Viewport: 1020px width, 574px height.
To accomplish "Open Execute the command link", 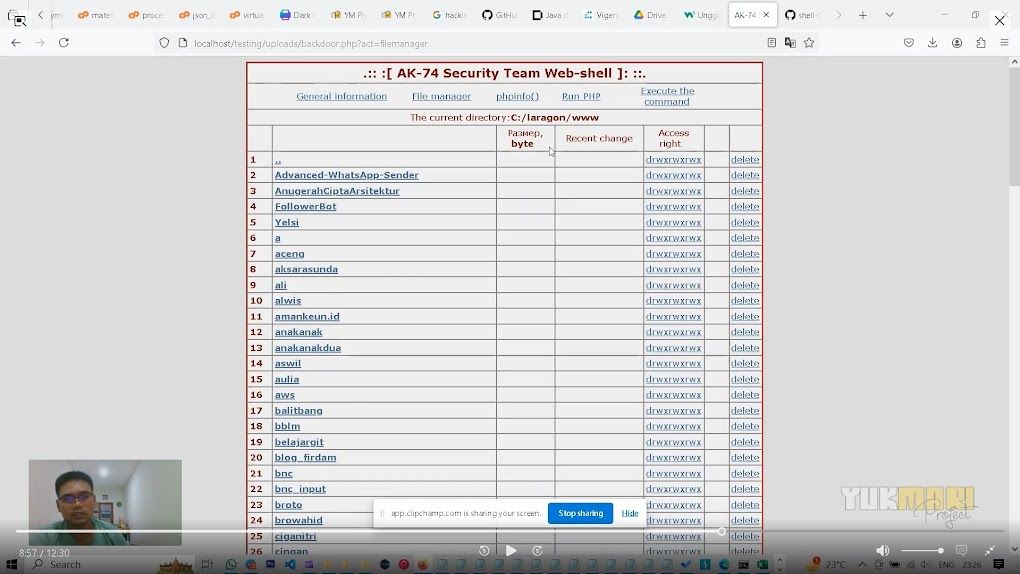I will pyautogui.click(x=667, y=96).
